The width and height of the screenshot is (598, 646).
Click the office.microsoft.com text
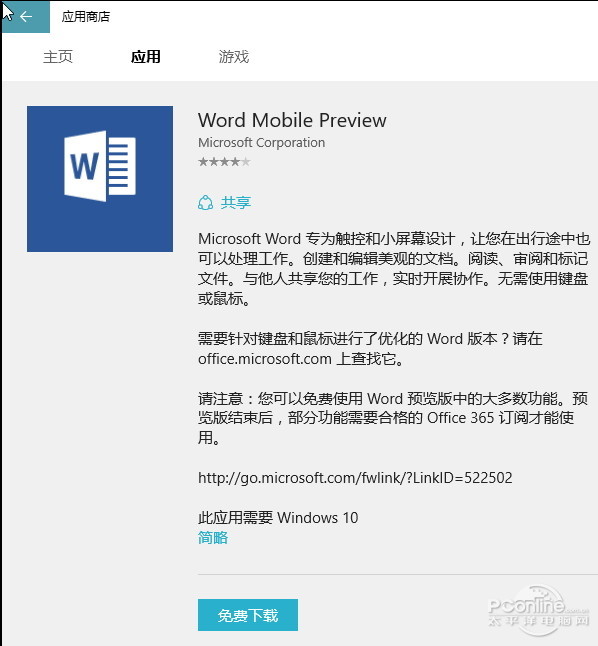click(x=265, y=359)
